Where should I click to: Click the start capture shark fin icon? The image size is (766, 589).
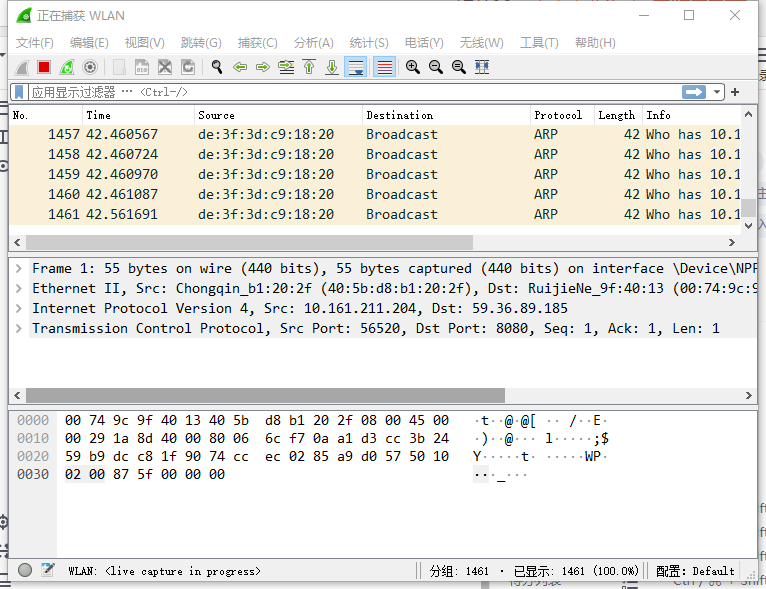pos(21,67)
